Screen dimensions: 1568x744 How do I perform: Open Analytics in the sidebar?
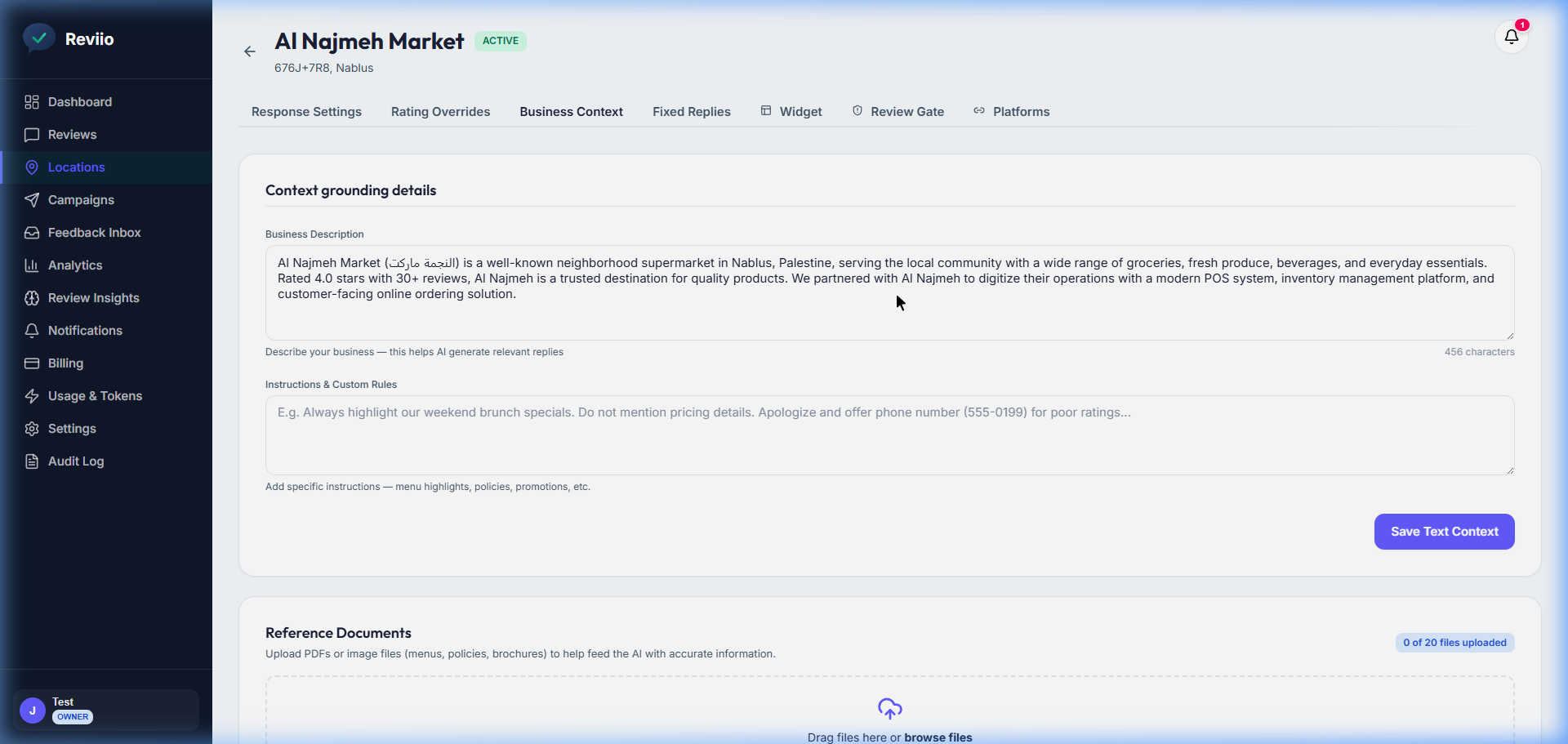tap(106, 265)
